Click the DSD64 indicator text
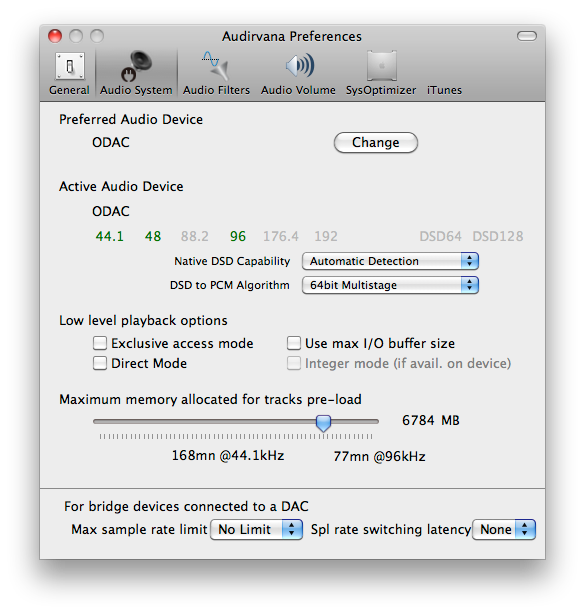This screenshot has height=614, width=585. click(441, 236)
